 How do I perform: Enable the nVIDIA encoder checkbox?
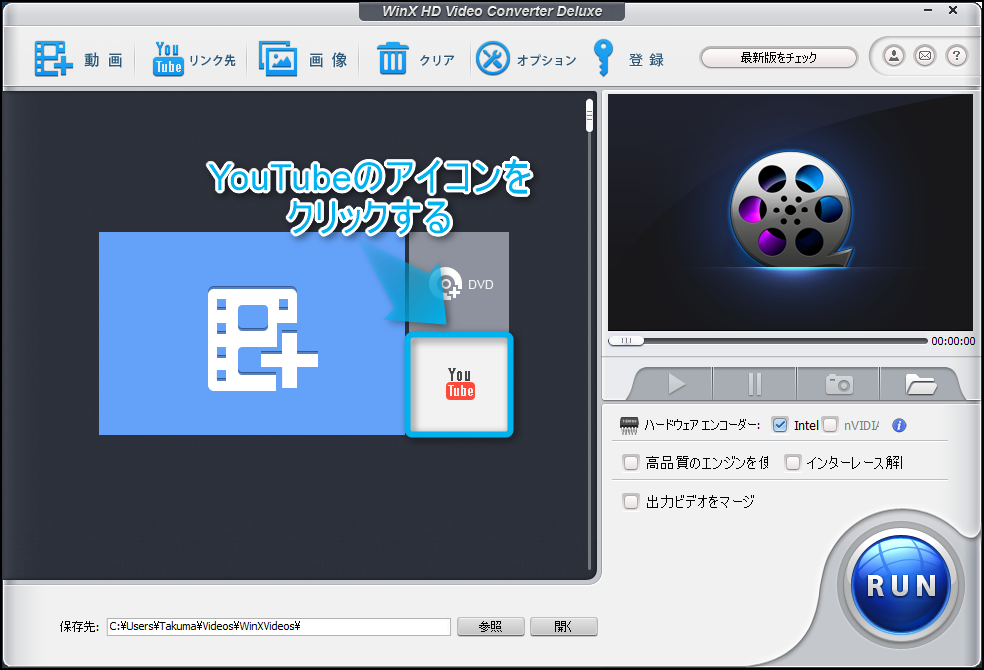click(x=830, y=425)
